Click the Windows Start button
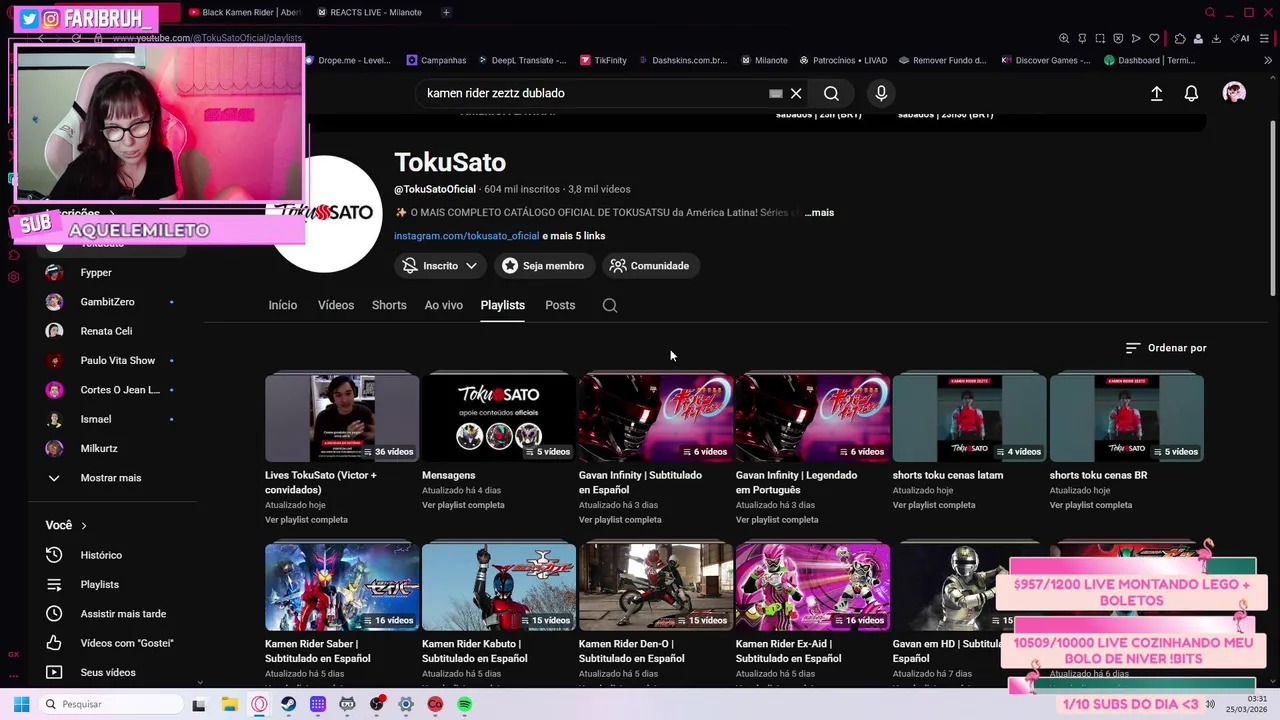This screenshot has height=720, width=1280. 21,704
